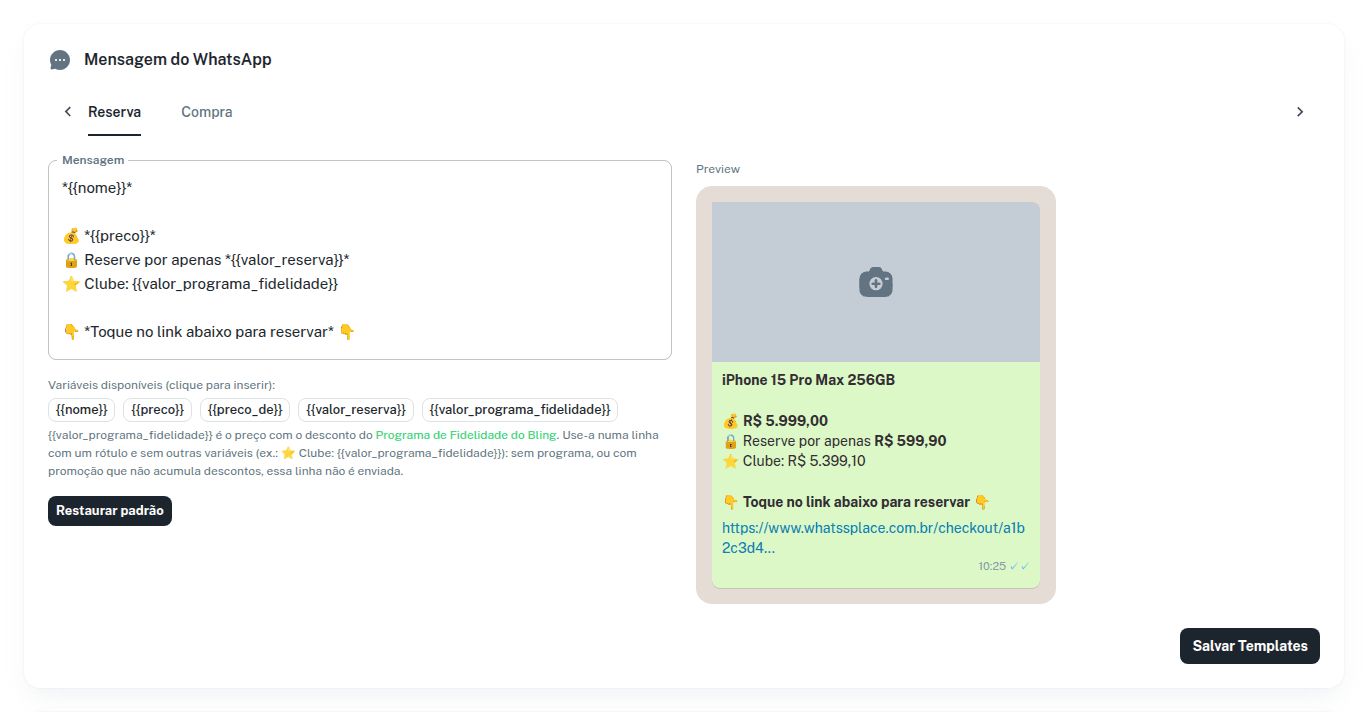Click the left arrow to scroll tabs back
Viewport: 1368px width, 712px height.
pos(67,112)
